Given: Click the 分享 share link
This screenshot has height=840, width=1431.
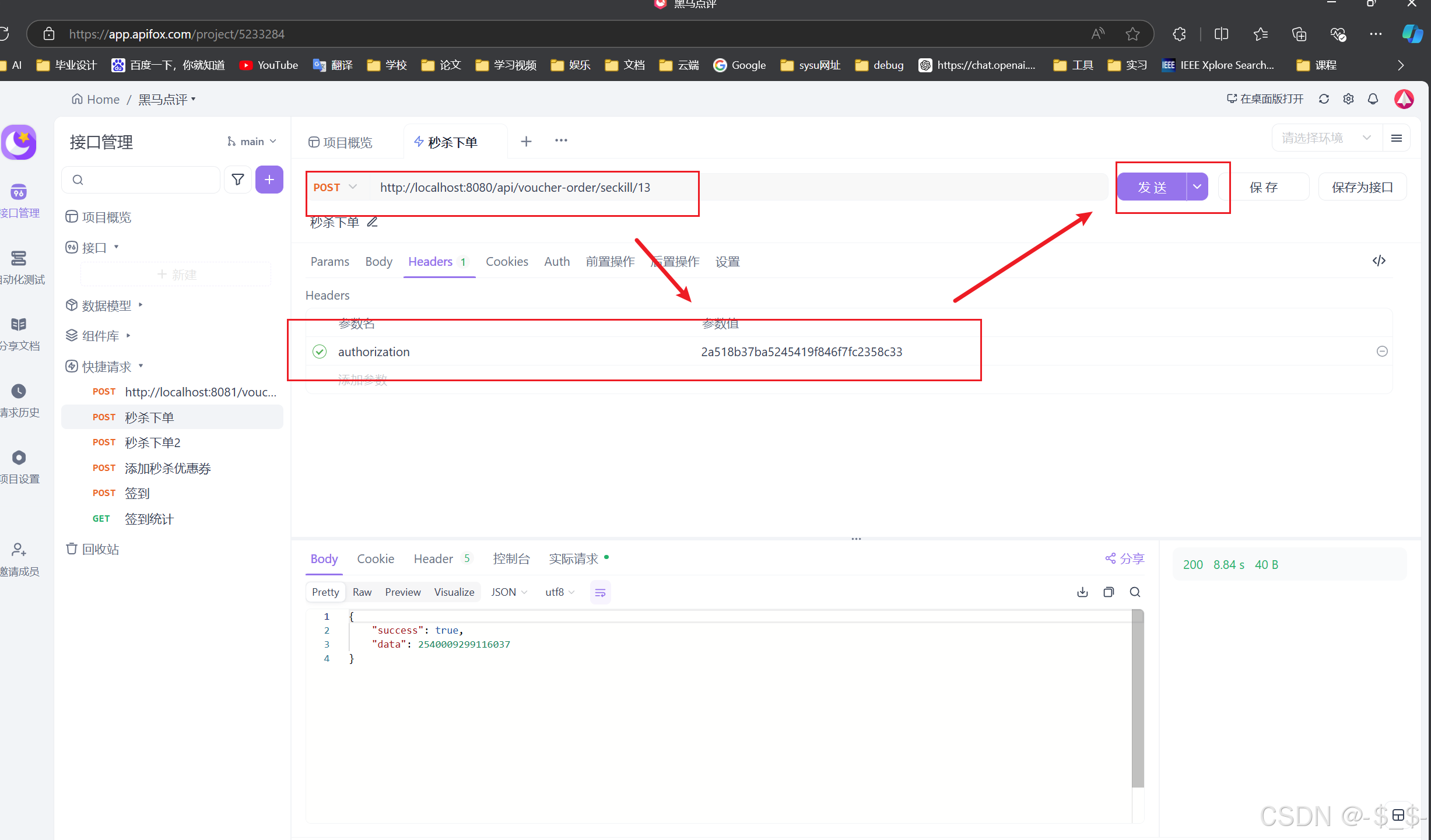Looking at the screenshot, I should (1125, 558).
